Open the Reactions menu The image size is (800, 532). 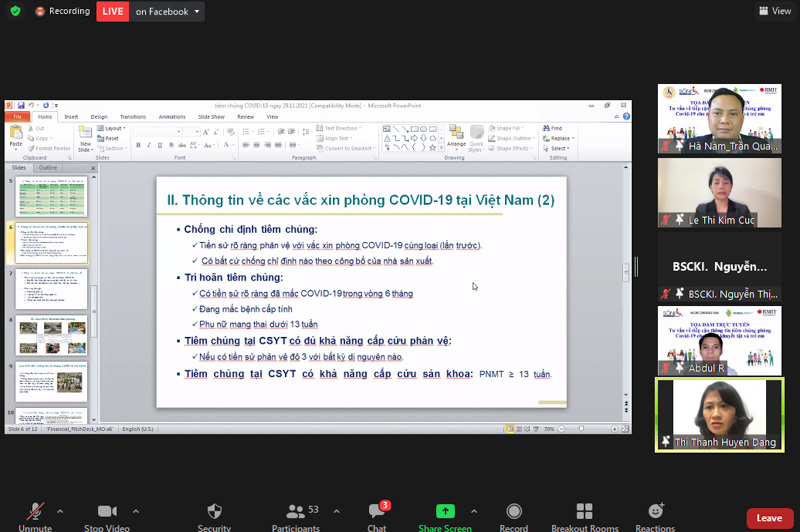coord(655,512)
